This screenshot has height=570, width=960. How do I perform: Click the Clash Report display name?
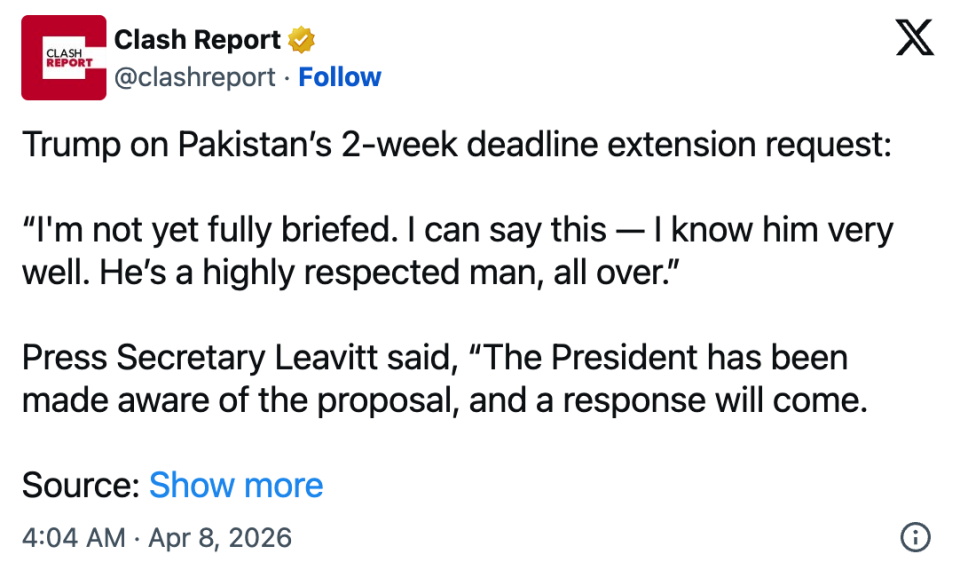197,40
